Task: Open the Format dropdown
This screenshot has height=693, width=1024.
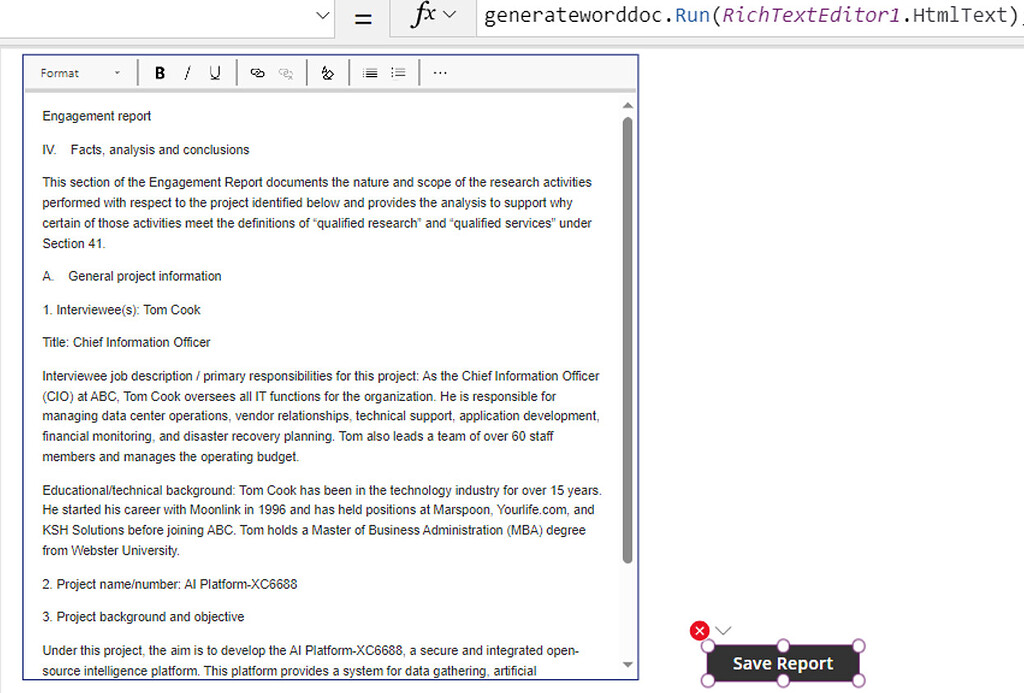Action: coord(80,73)
